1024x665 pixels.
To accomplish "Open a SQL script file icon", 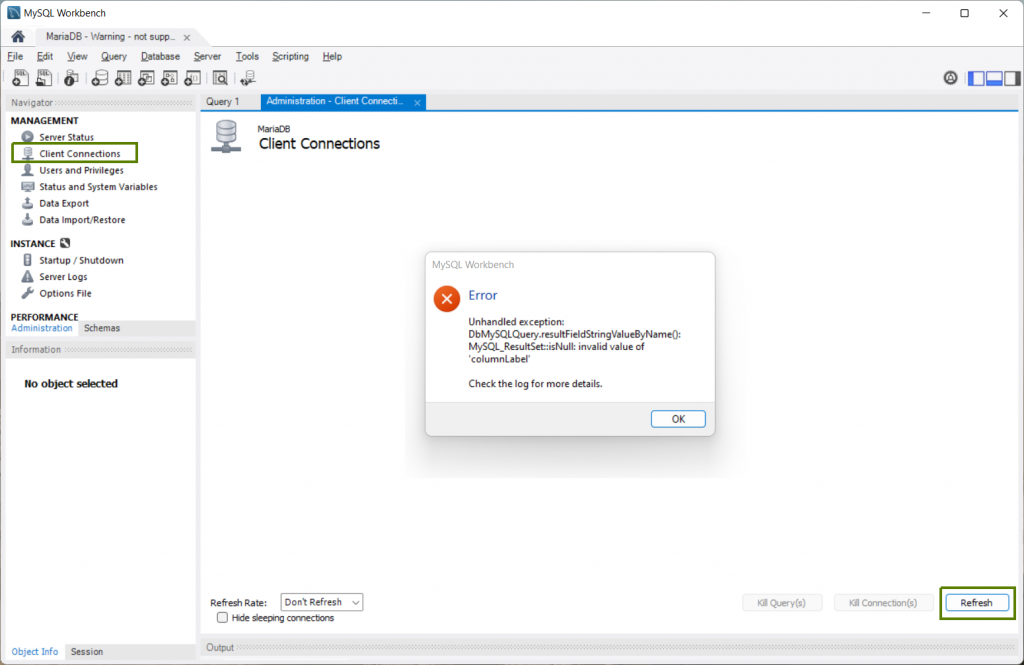I will (x=44, y=78).
